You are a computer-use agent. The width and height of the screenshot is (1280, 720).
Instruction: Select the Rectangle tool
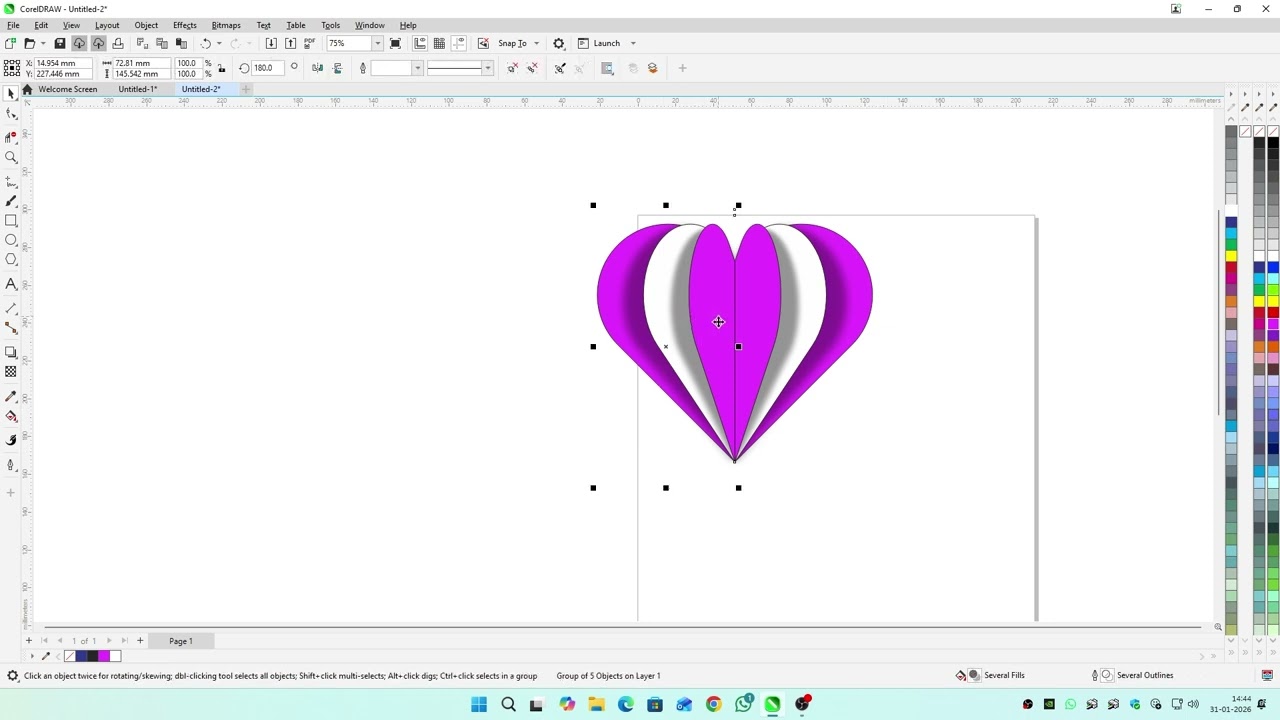[11, 220]
